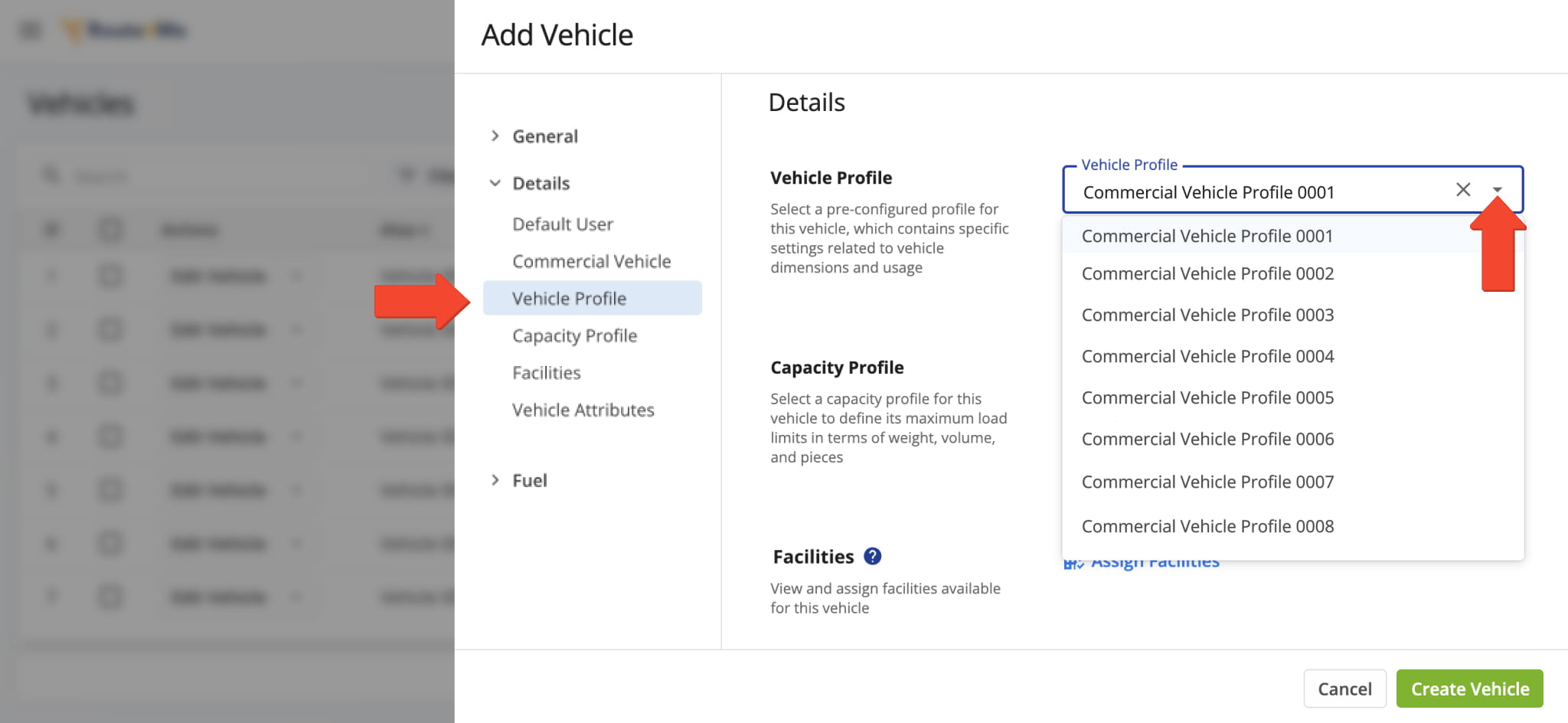Viewport: 1568px width, 723px height.
Task: Open Vehicle Attributes in sidebar
Action: pyautogui.click(x=583, y=411)
